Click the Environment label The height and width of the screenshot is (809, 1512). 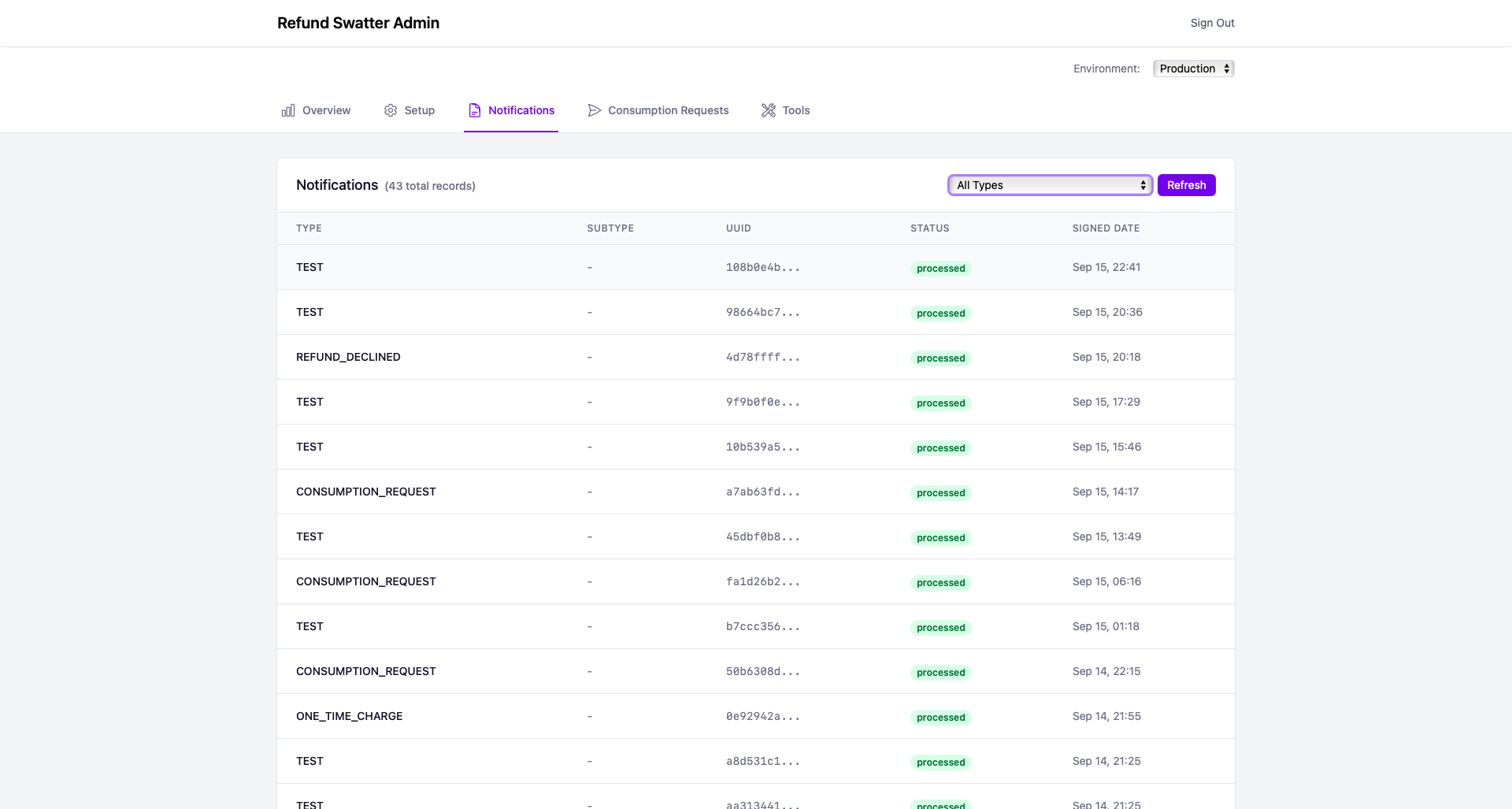1106,69
